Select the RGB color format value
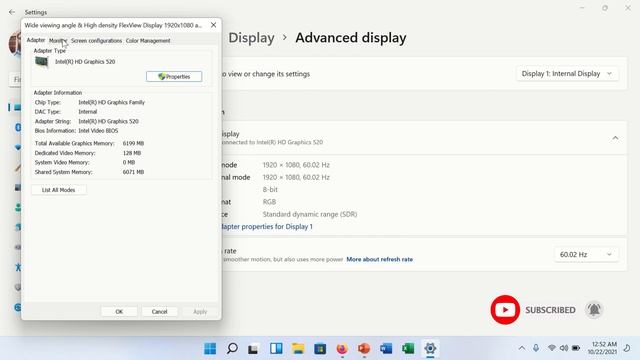This screenshot has width=640, height=360. pyautogui.click(x=269, y=202)
